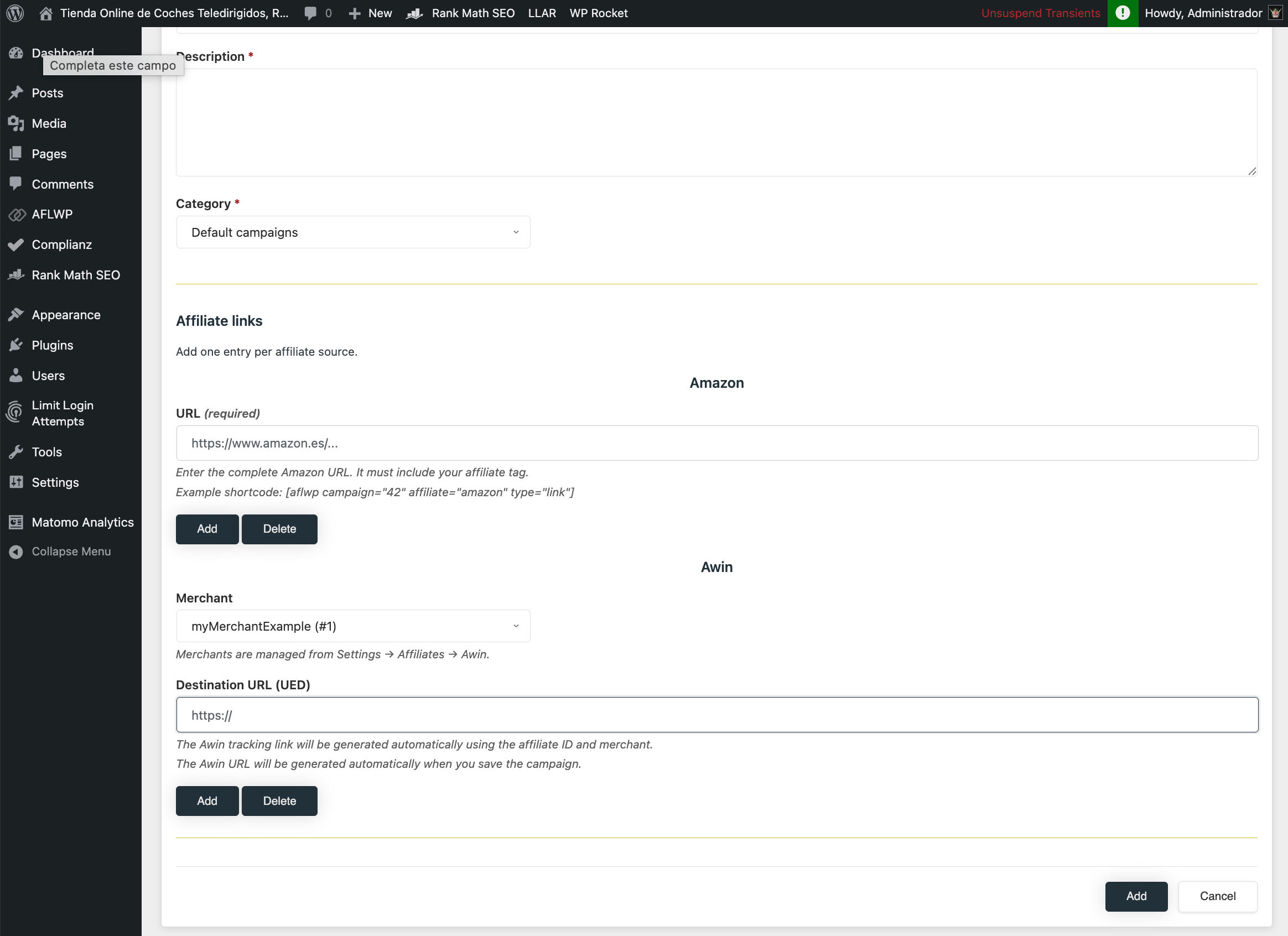
Task: Open the comments bubble in admin bar
Action: click(317, 13)
